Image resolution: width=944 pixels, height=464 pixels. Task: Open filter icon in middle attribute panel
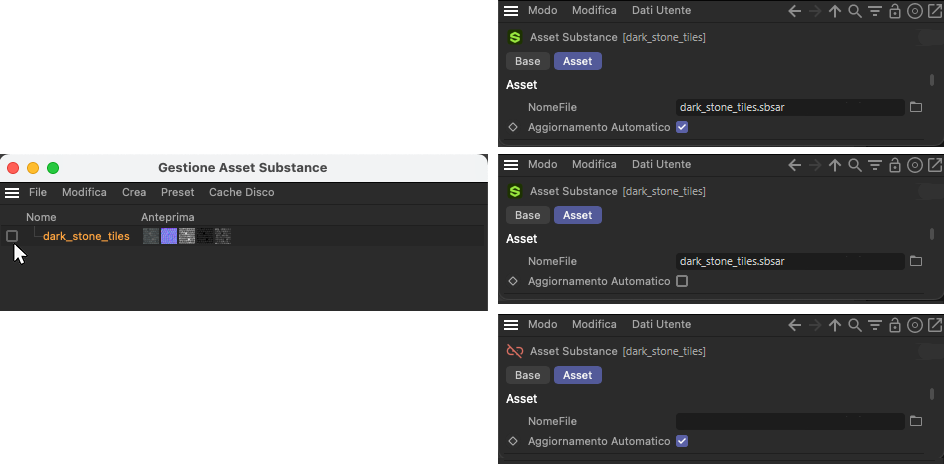[875, 165]
